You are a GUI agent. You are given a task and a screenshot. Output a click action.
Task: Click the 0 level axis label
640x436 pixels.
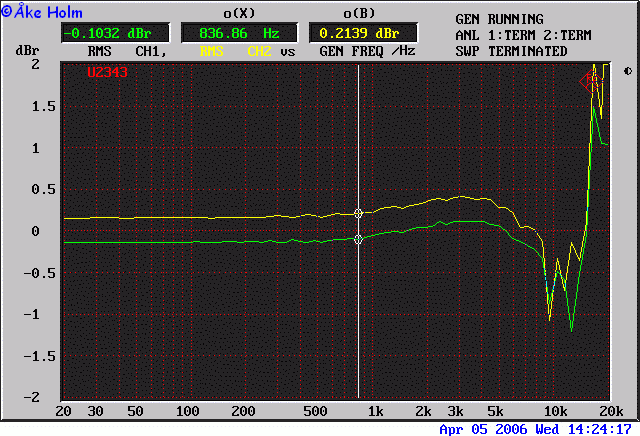tap(36, 231)
